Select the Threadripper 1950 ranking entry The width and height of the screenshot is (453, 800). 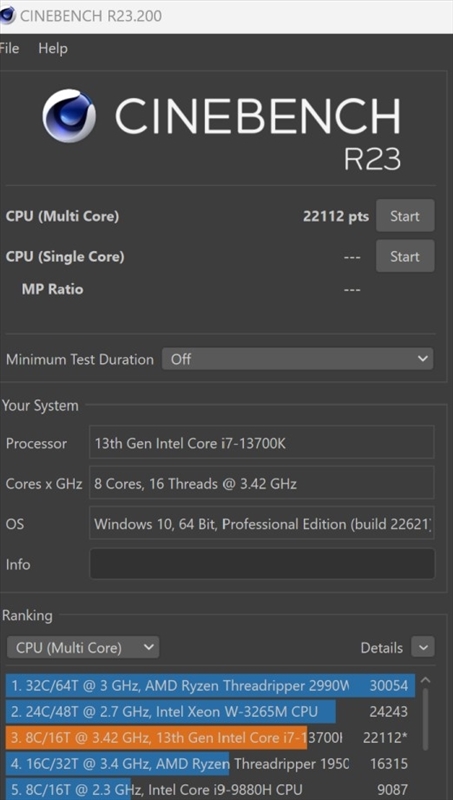tap(211, 763)
